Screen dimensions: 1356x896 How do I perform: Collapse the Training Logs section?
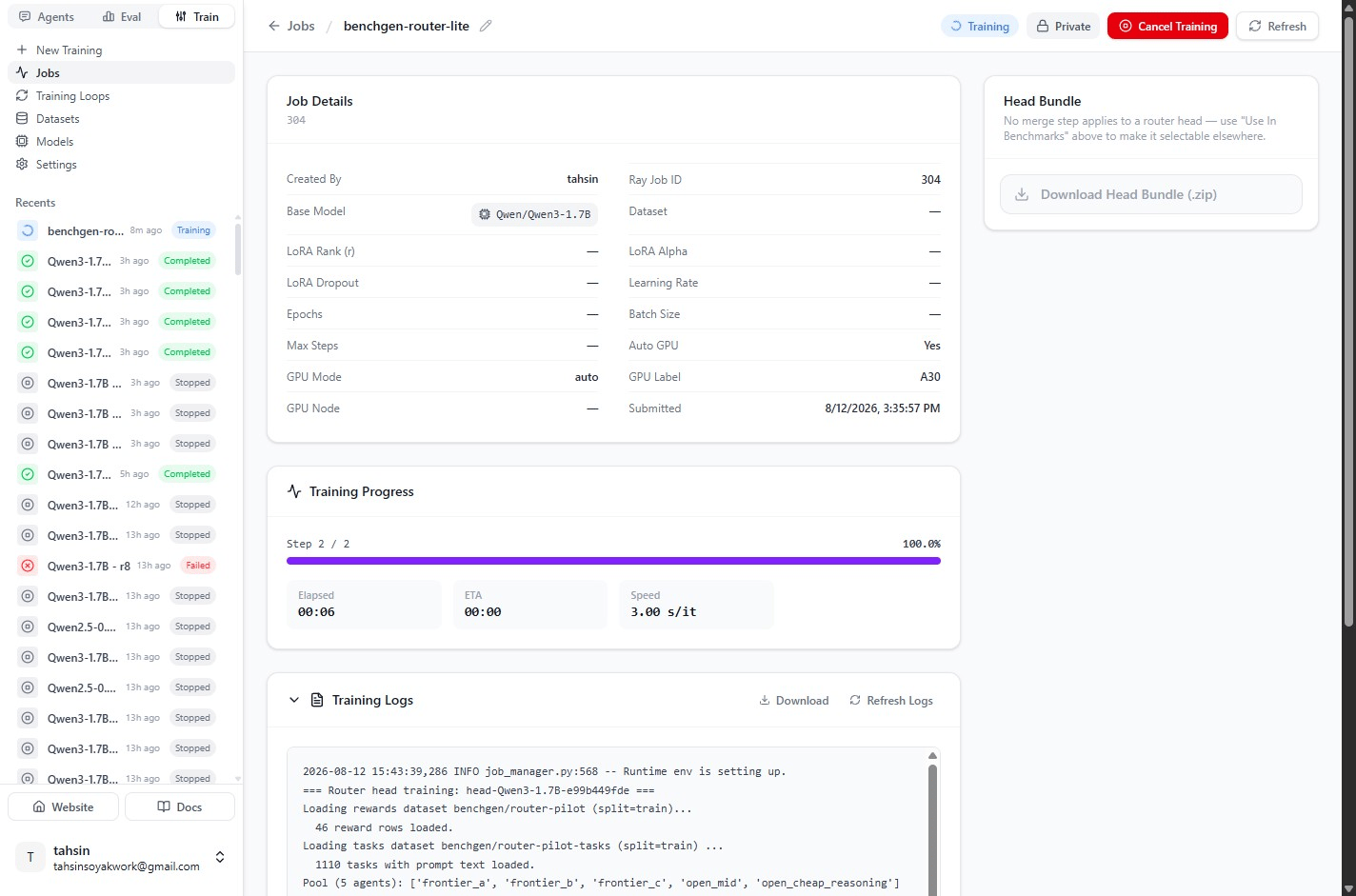294,700
